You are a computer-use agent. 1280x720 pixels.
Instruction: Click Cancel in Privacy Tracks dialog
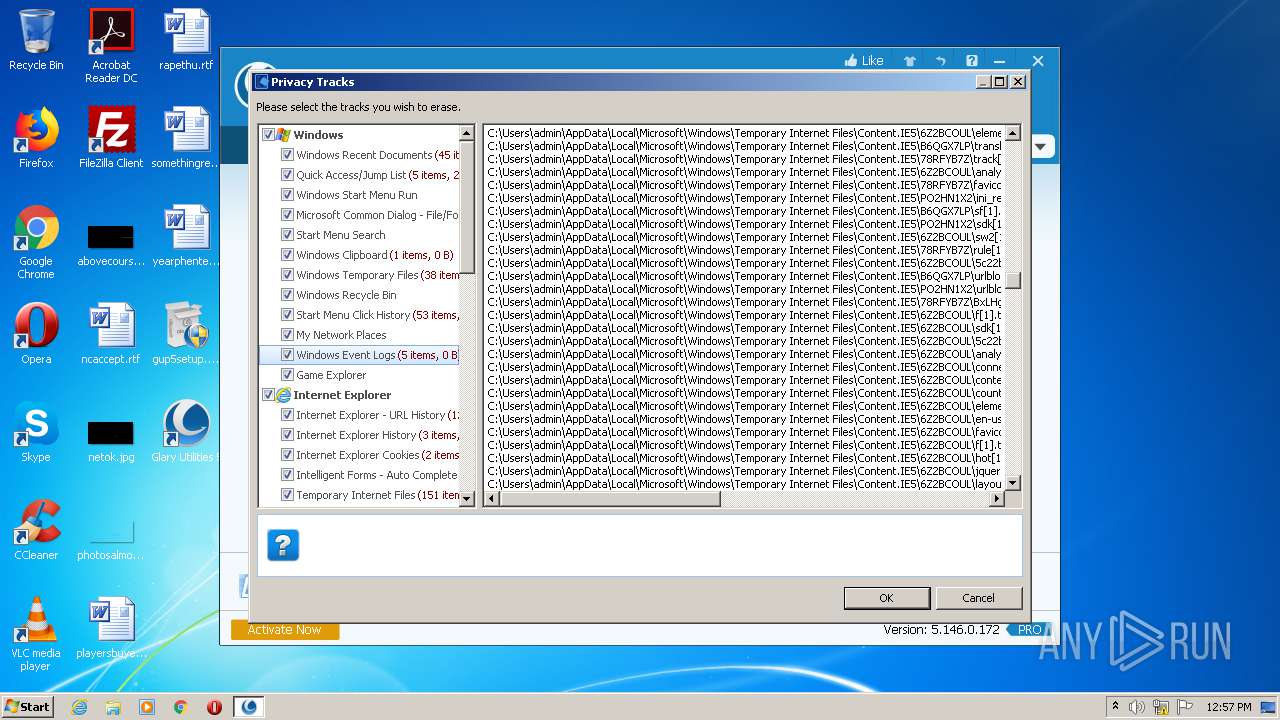978,598
